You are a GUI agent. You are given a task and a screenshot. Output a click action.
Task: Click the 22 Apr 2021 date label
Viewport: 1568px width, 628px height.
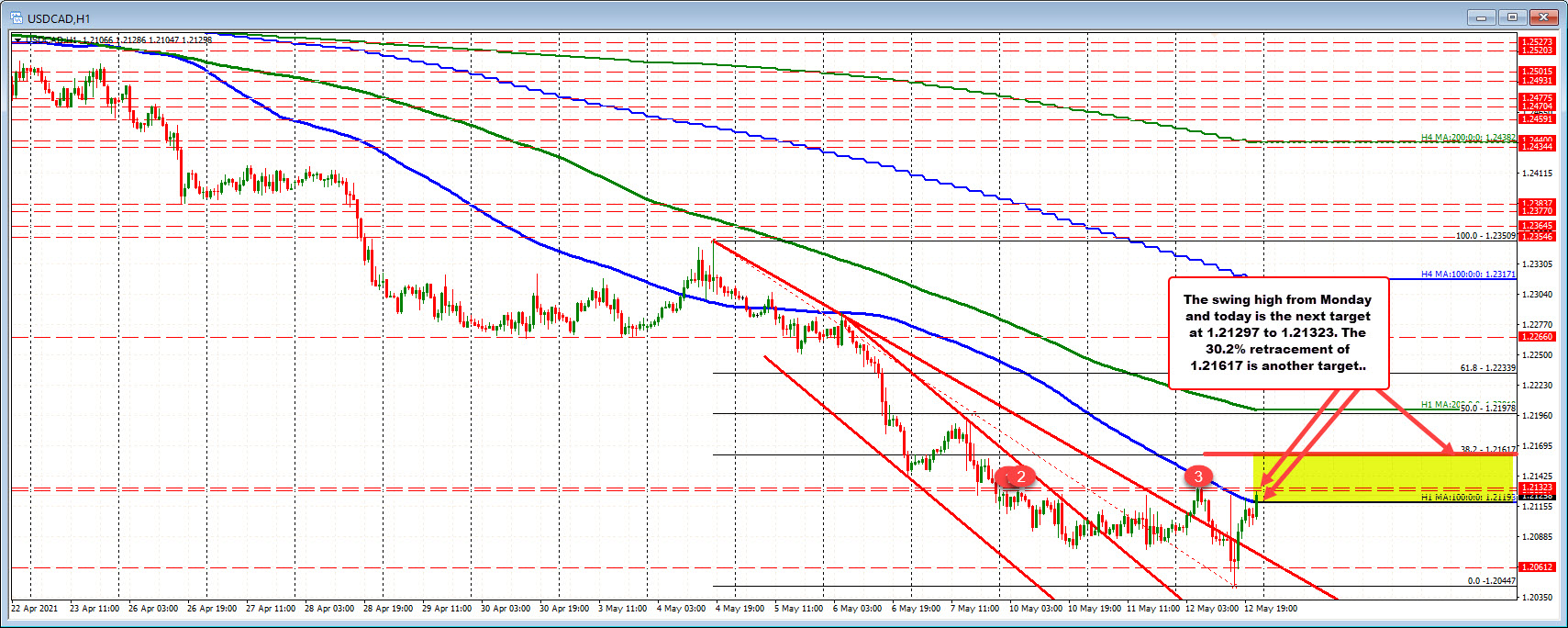[x=35, y=608]
